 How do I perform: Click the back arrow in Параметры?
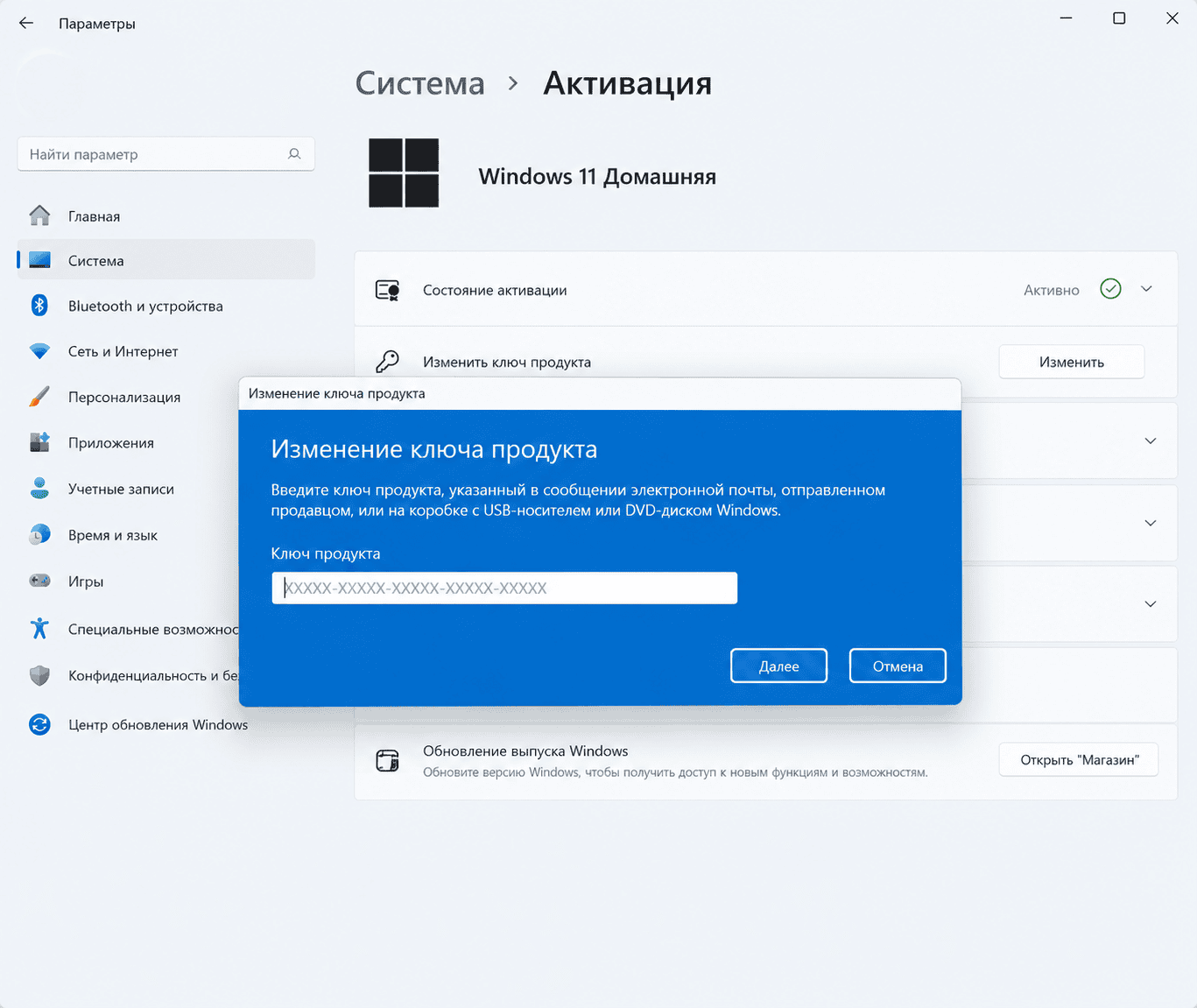tap(26, 23)
